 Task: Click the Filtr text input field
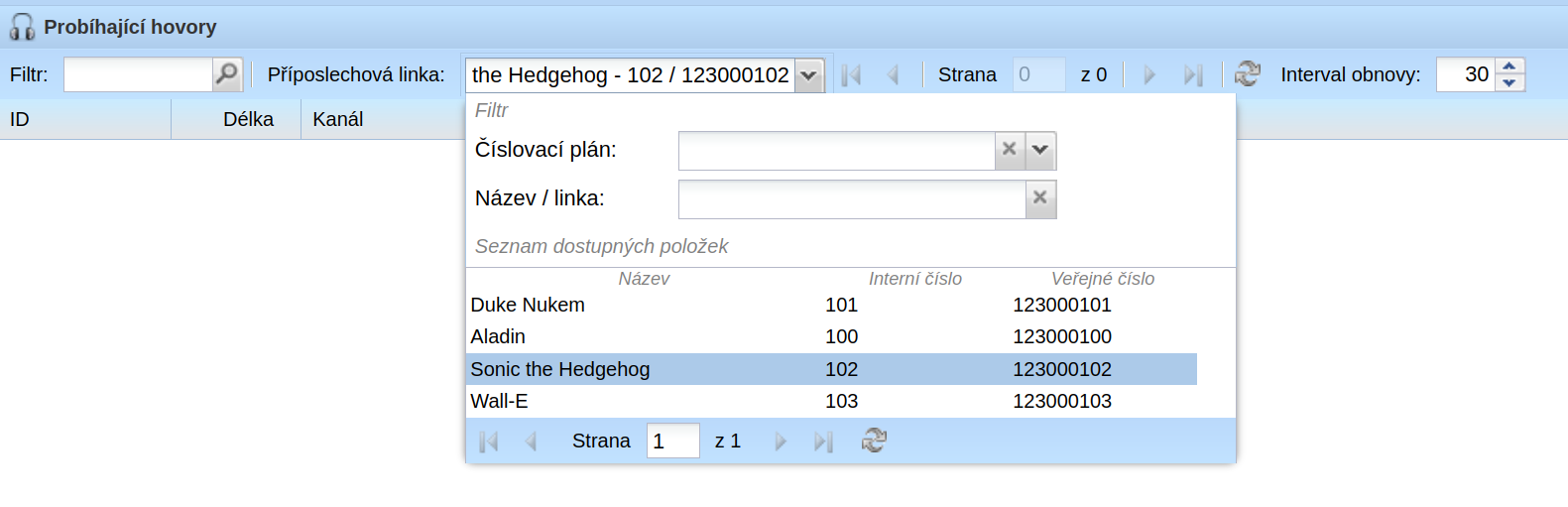coord(139,74)
